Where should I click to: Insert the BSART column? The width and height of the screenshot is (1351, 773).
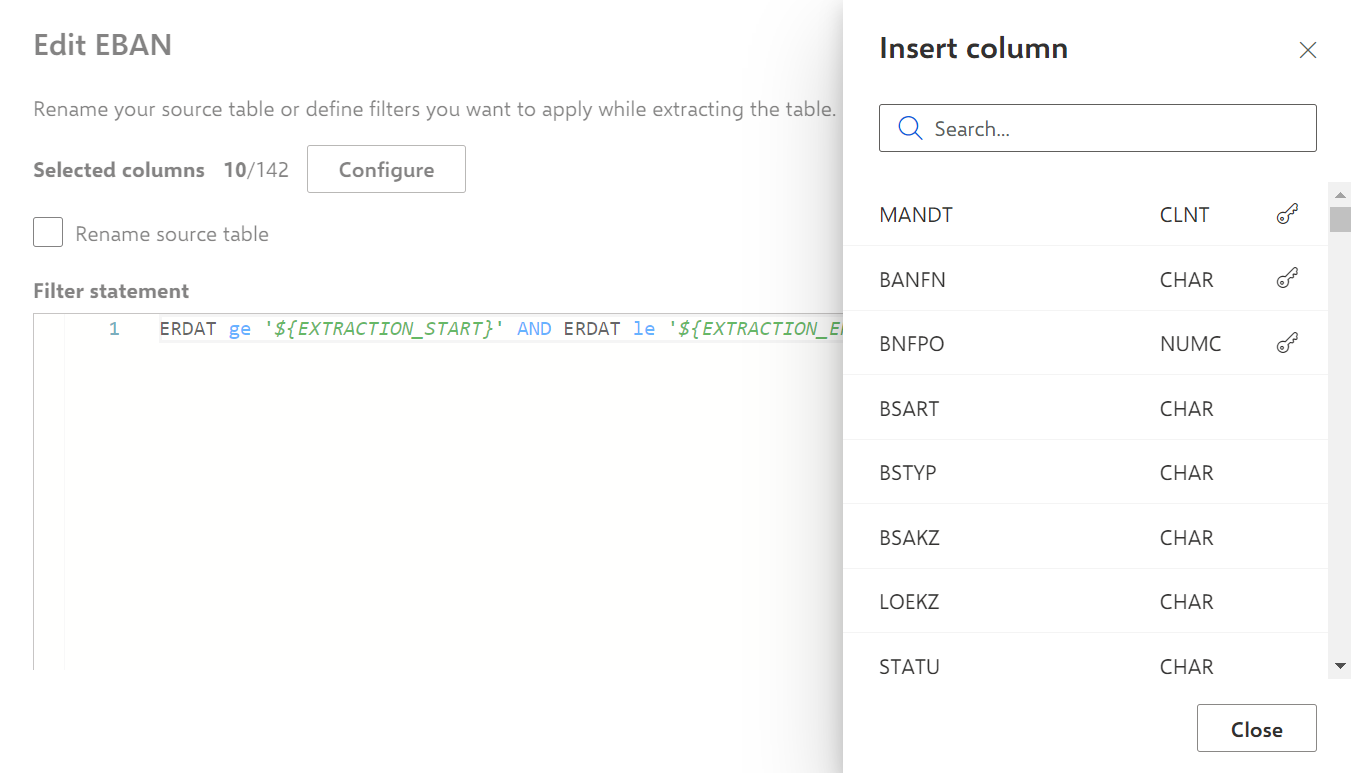tap(1086, 408)
